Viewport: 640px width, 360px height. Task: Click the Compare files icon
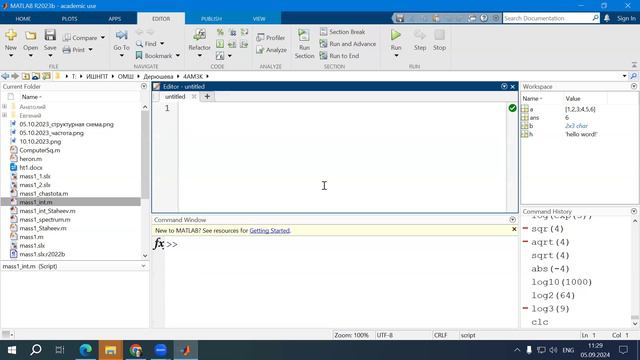point(67,38)
